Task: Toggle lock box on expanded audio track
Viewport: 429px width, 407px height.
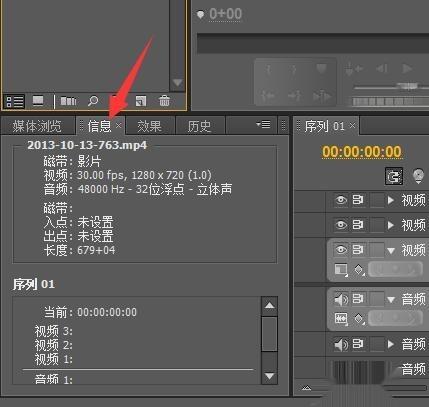Action: tap(377, 299)
